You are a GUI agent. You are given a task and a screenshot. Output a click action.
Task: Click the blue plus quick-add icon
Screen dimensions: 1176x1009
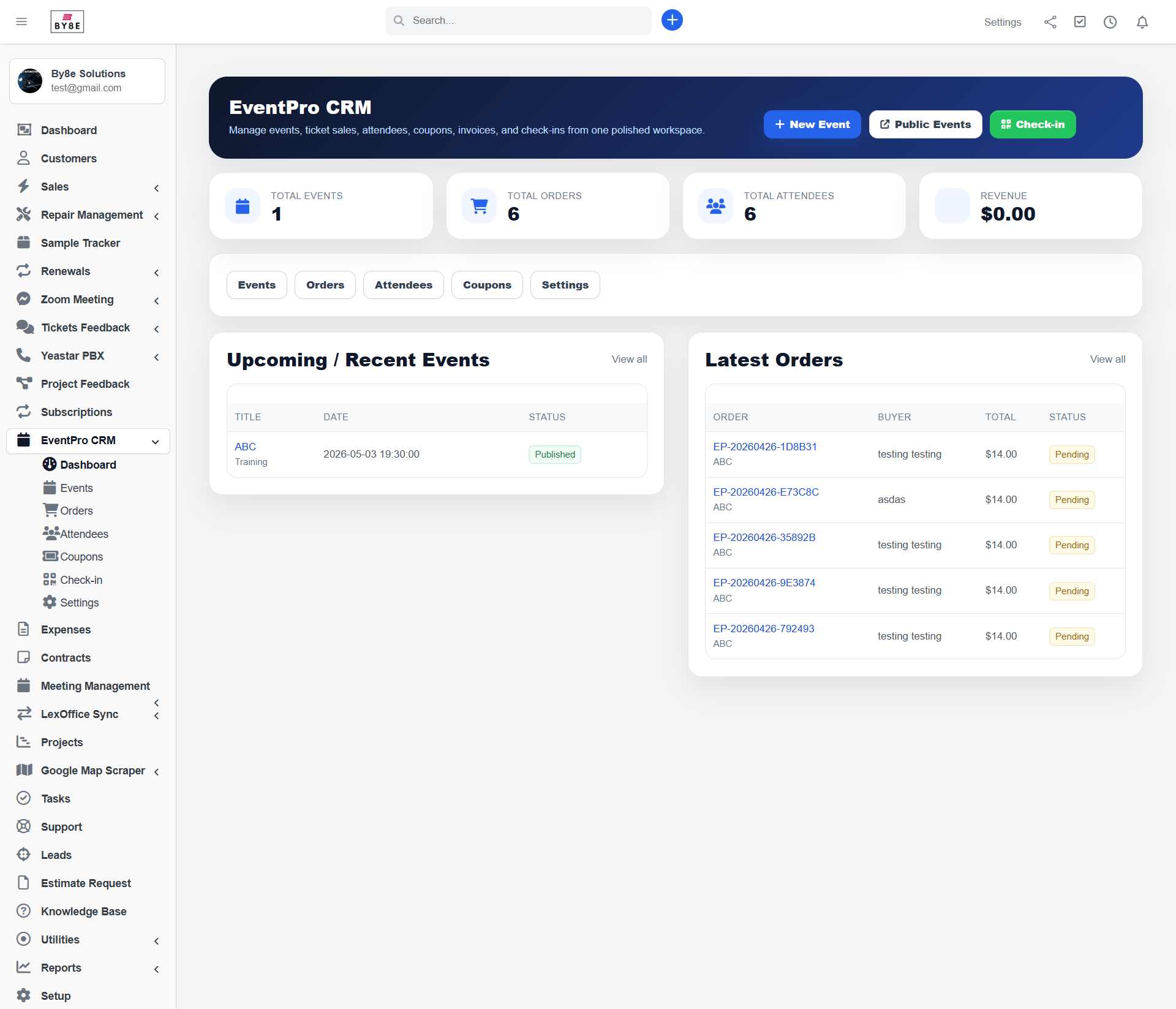point(672,20)
